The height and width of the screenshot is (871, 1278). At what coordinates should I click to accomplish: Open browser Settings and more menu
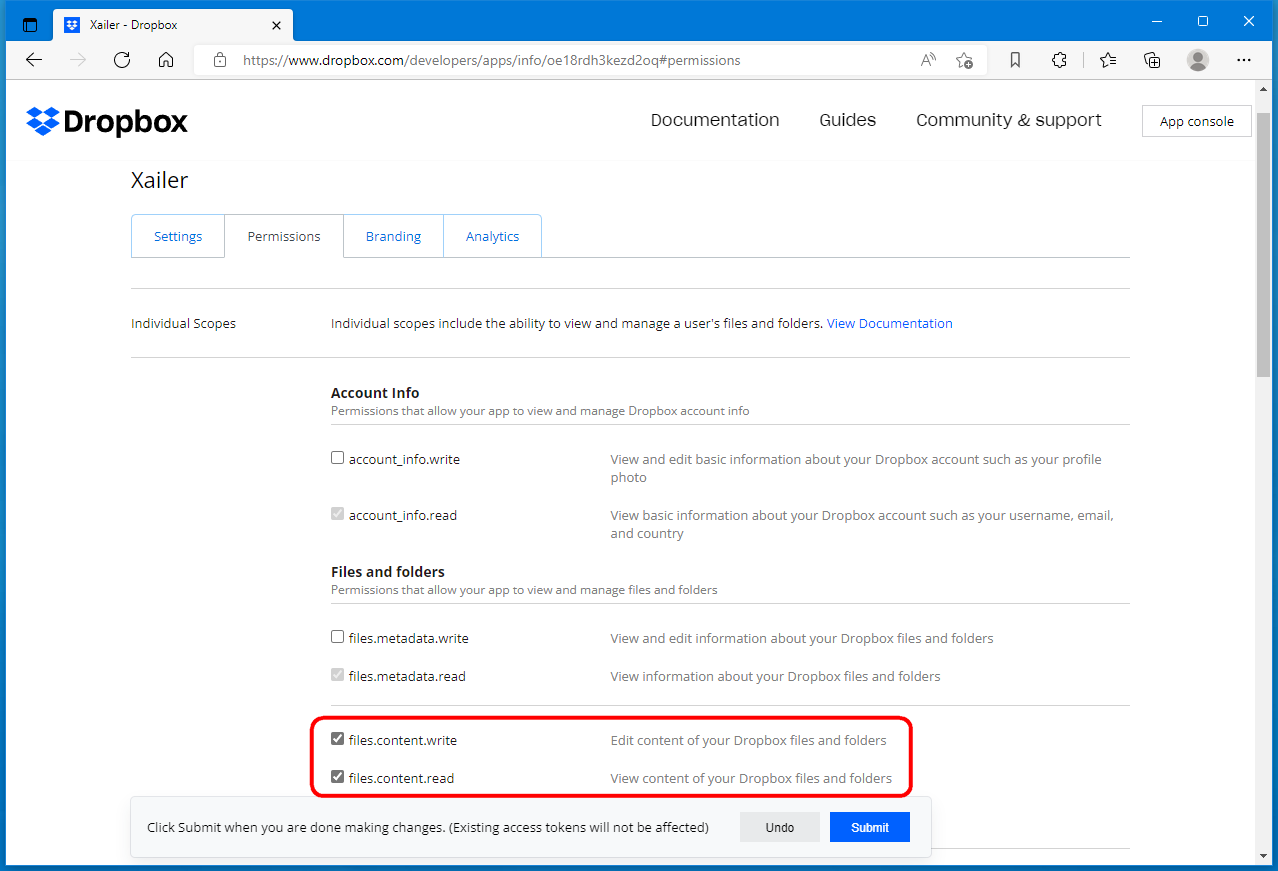(1244, 60)
